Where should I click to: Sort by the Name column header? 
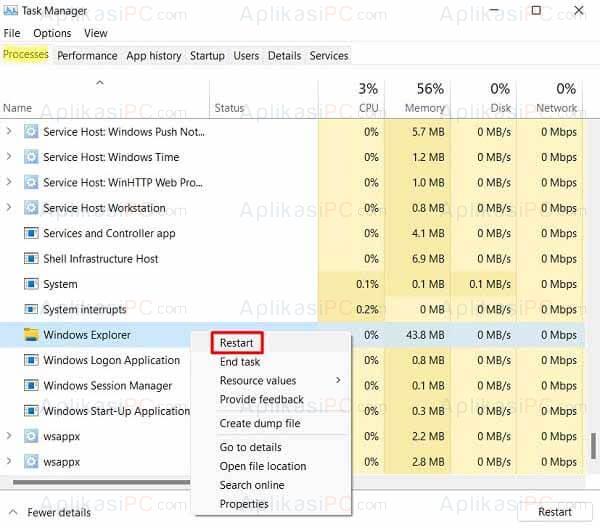point(18,108)
